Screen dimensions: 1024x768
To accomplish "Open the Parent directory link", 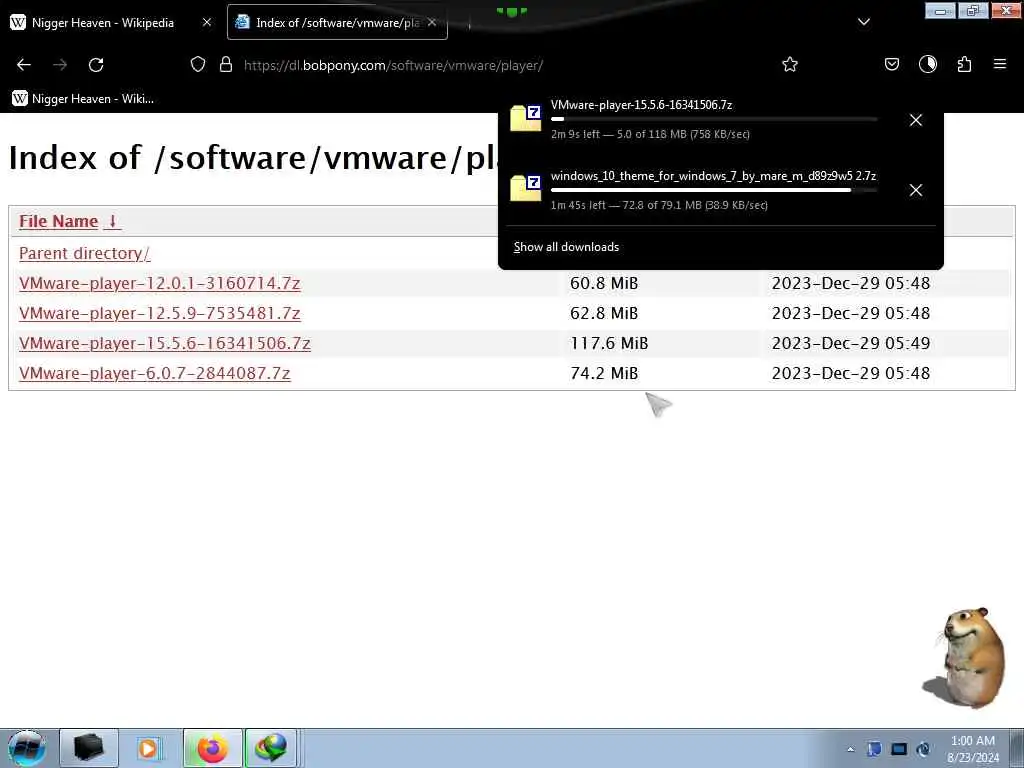I will click(x=84, y=253).
